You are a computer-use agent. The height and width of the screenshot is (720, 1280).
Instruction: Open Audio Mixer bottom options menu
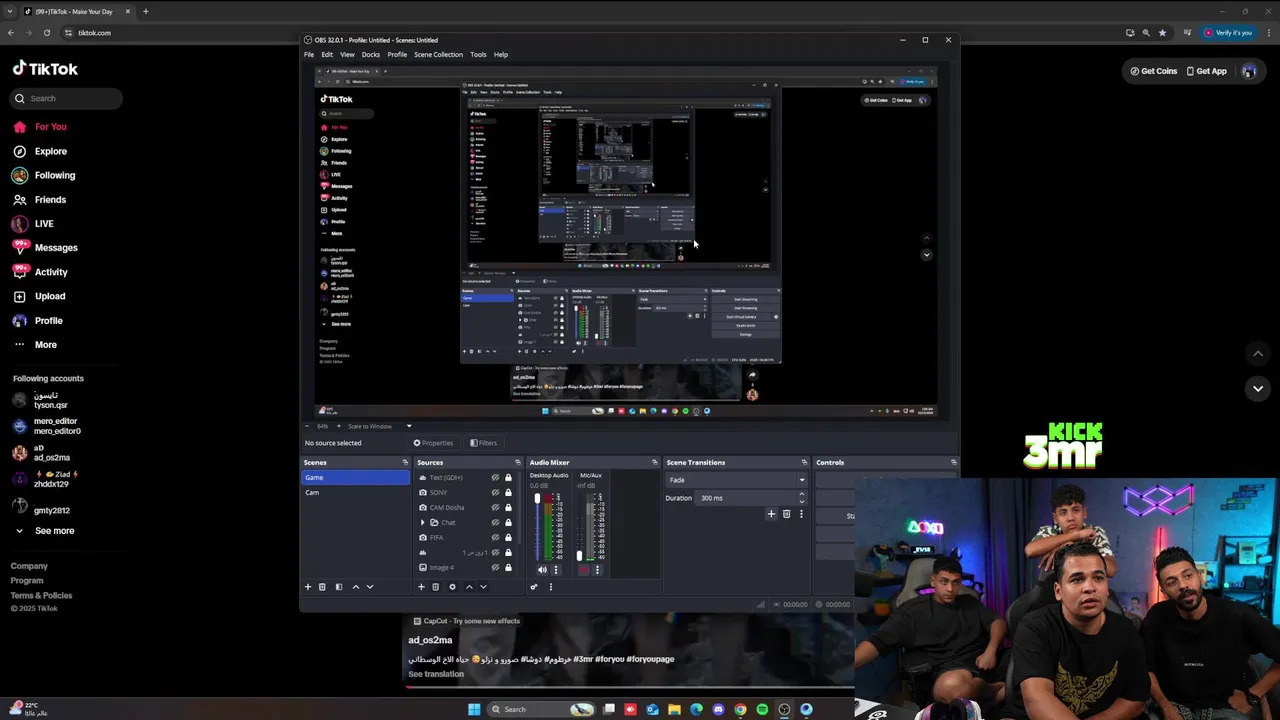click(550, 587)
